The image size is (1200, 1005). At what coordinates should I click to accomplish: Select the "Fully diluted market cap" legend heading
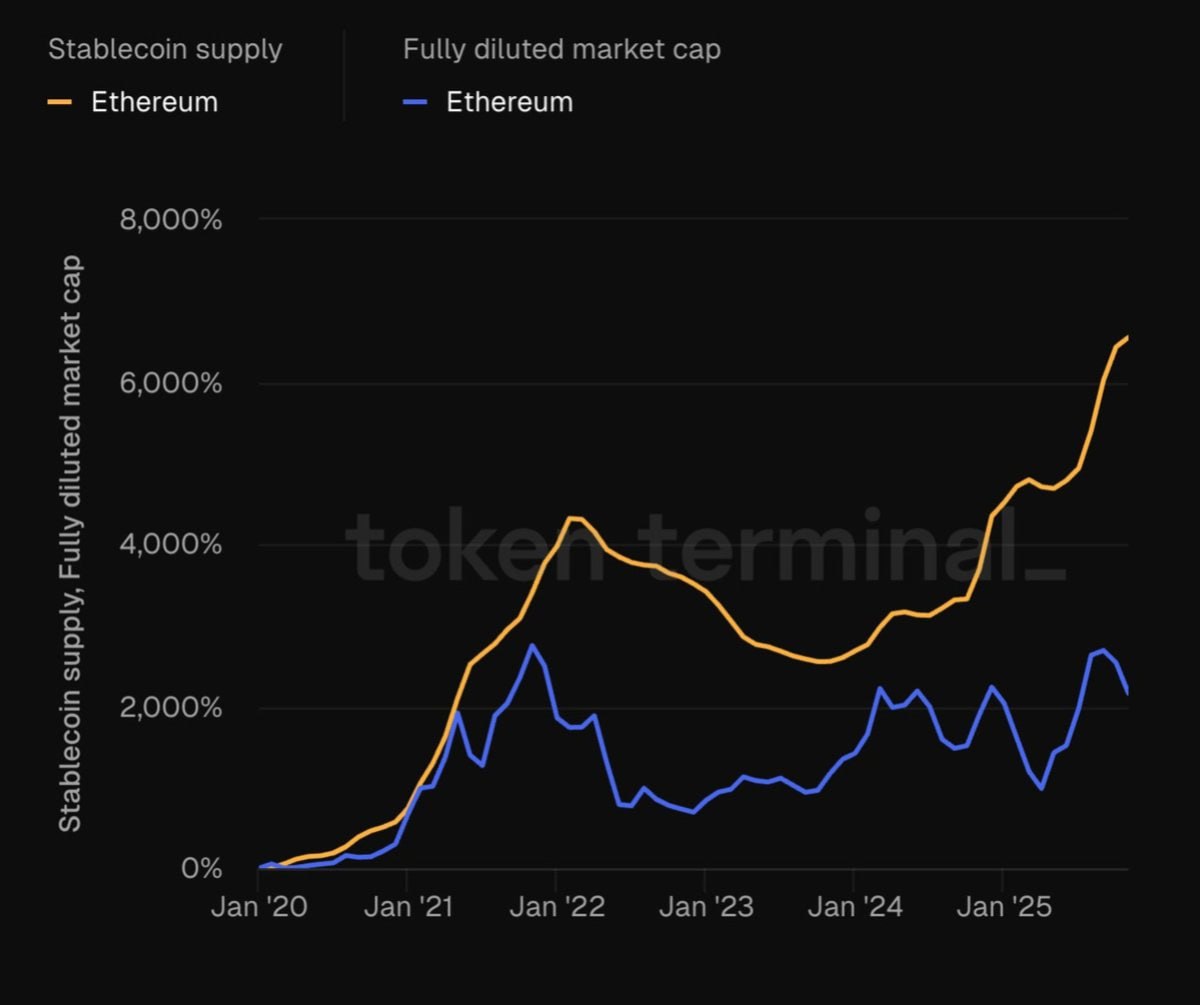561,49
